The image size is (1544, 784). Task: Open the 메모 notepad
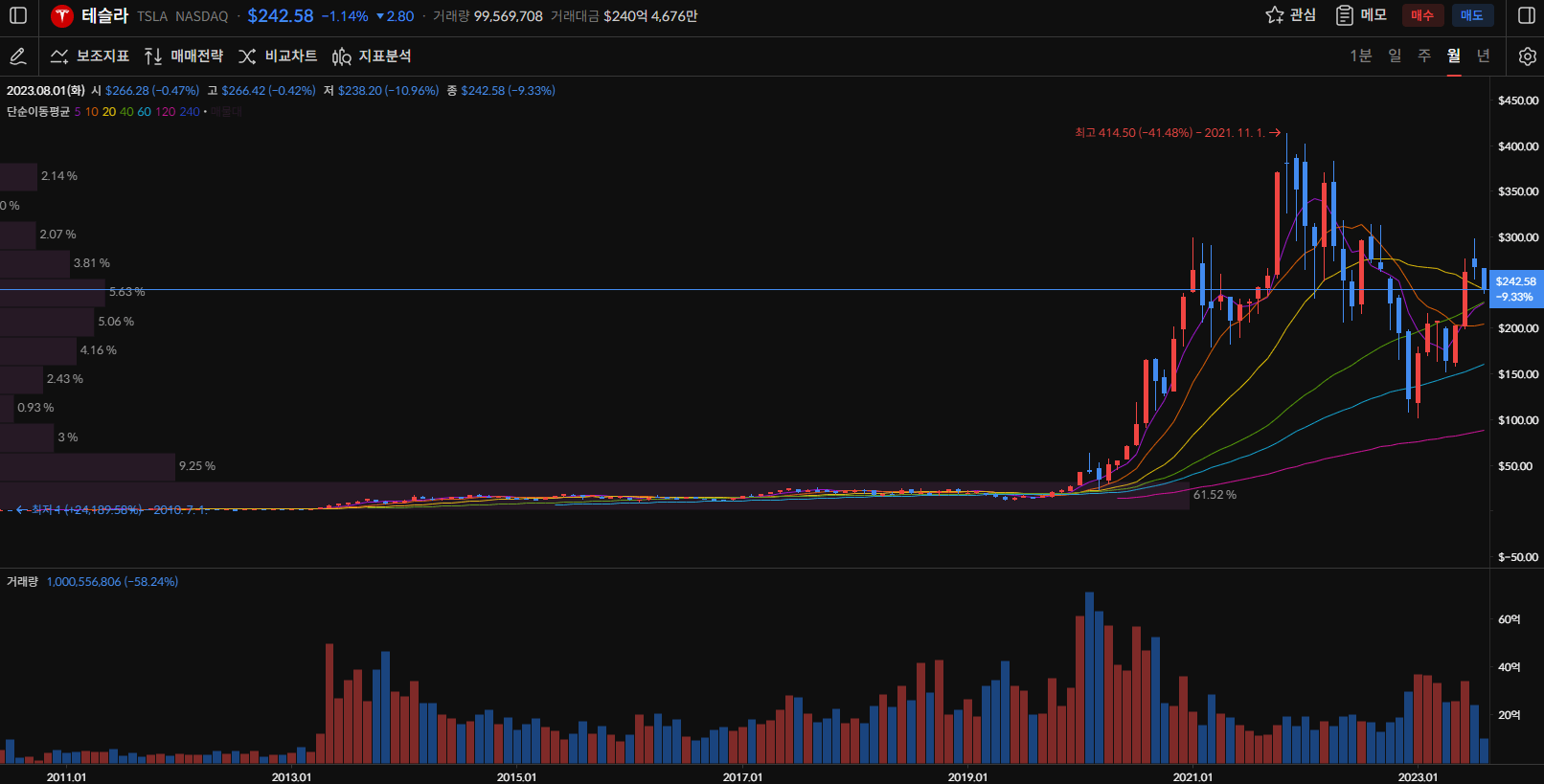tap(1361, 15)
